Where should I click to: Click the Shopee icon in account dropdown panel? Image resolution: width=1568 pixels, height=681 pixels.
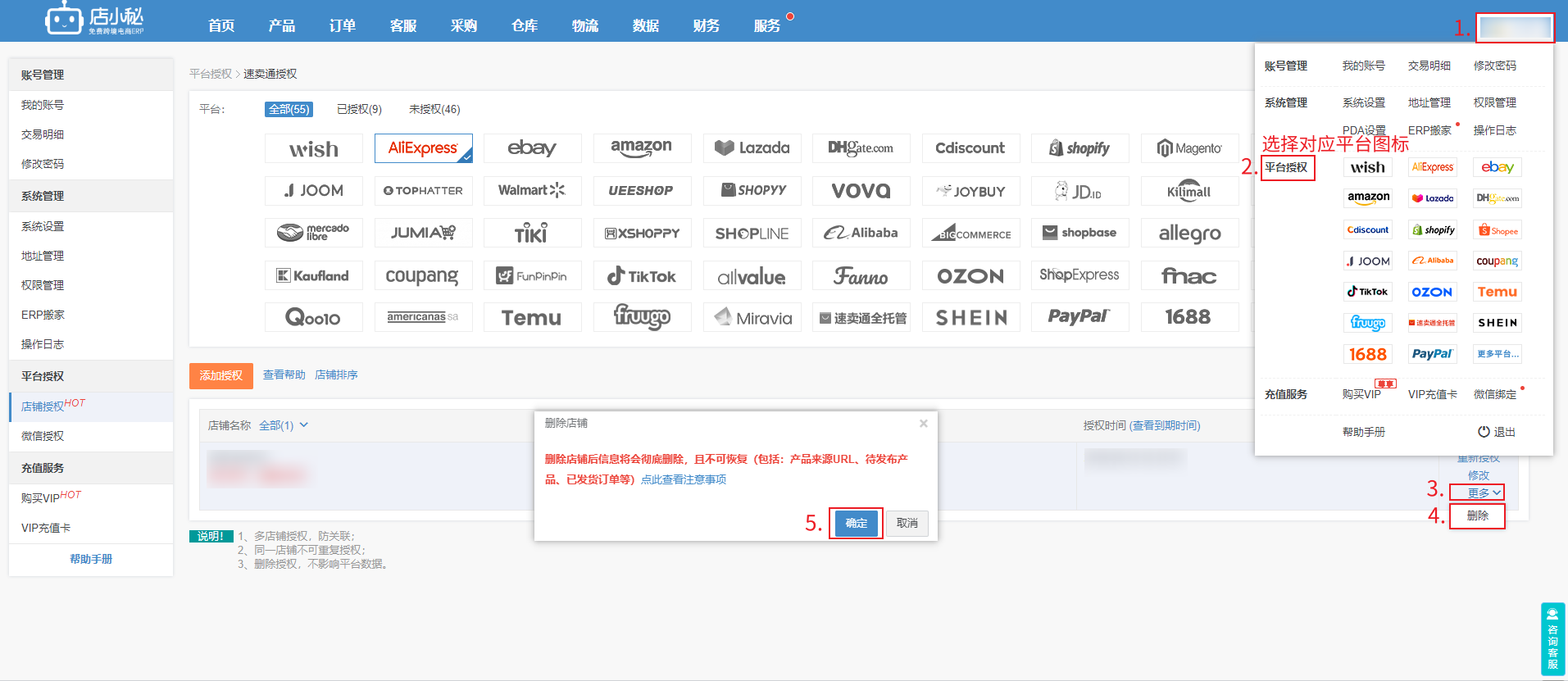click(1498, 230)
